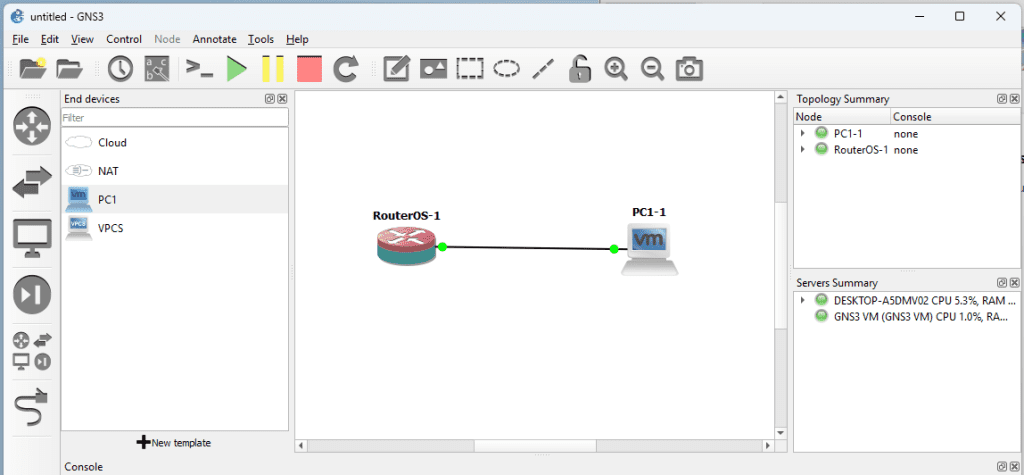Click the Filter field in End devices
This screenshot has width=1024, height=475.
(174, 118)
